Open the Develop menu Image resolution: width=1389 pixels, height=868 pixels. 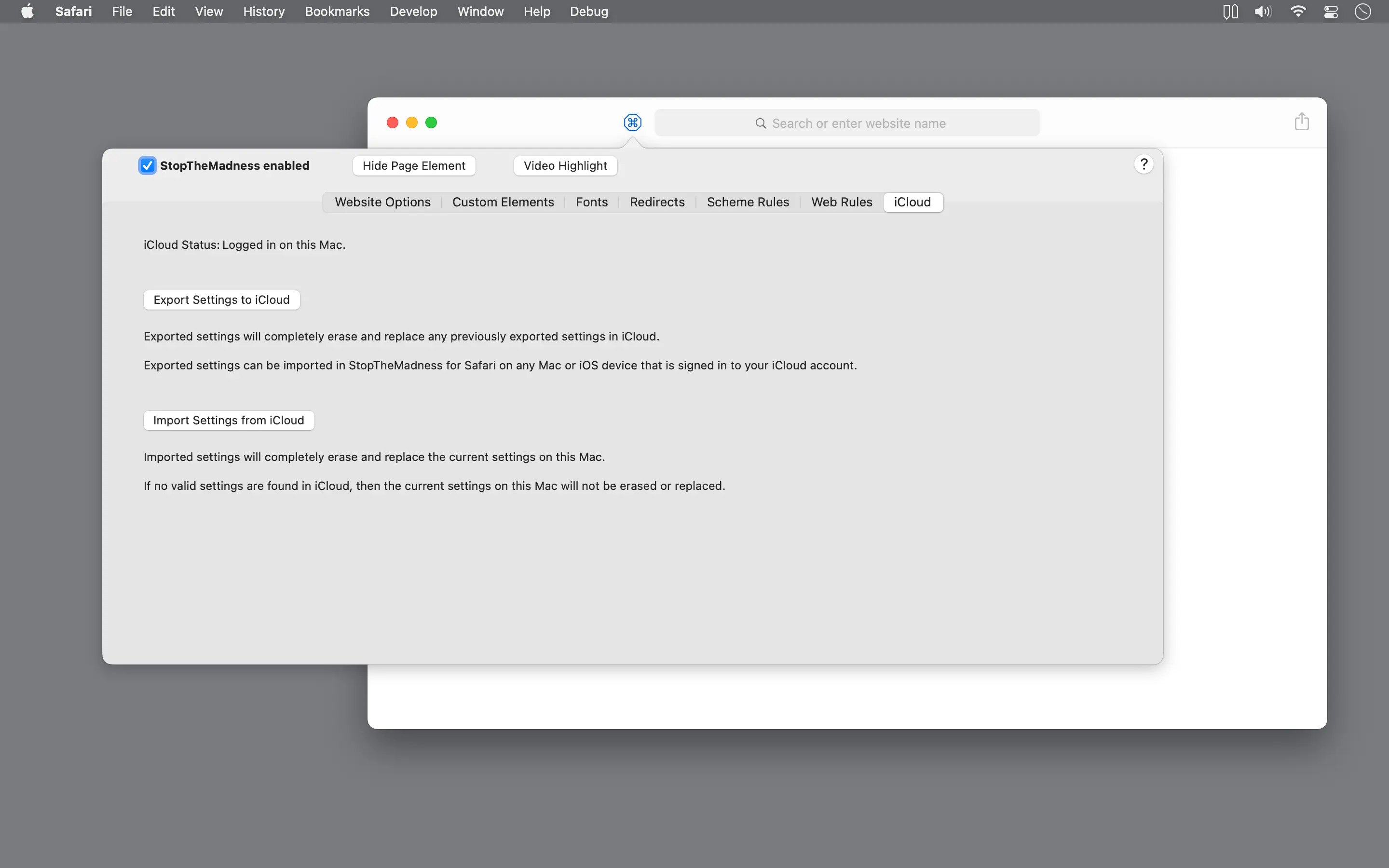pos(413,12)
